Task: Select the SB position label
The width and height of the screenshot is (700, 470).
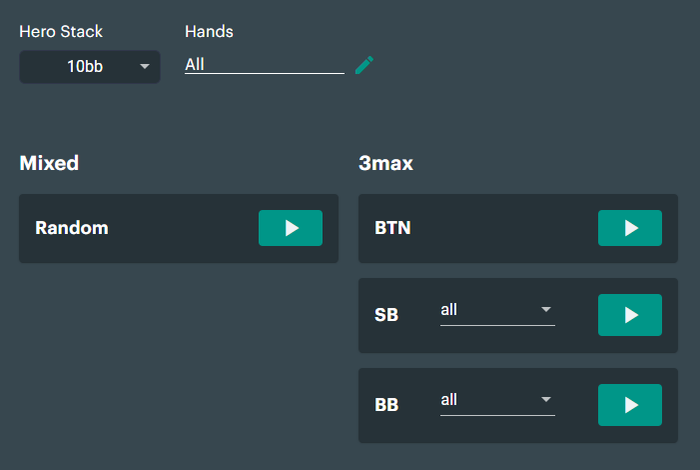Action: 386,315
